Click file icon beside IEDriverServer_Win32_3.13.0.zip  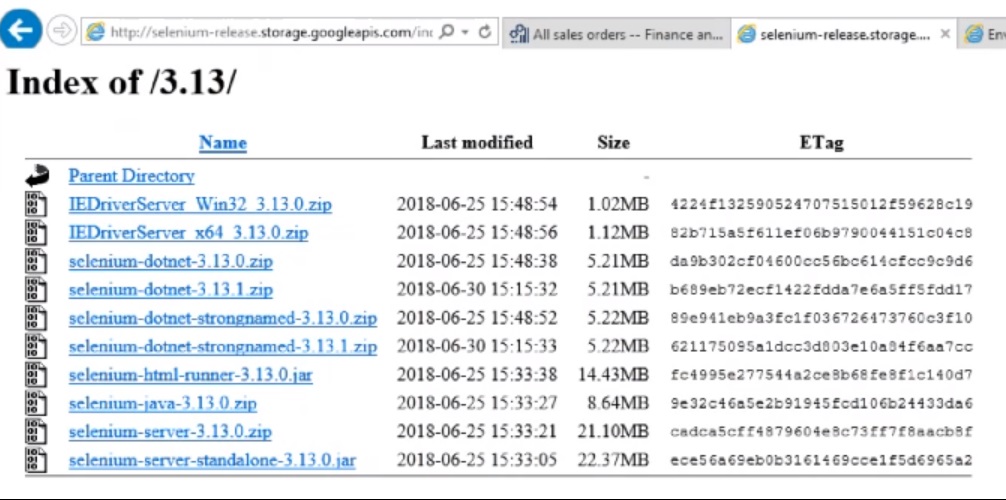(36, 204)
